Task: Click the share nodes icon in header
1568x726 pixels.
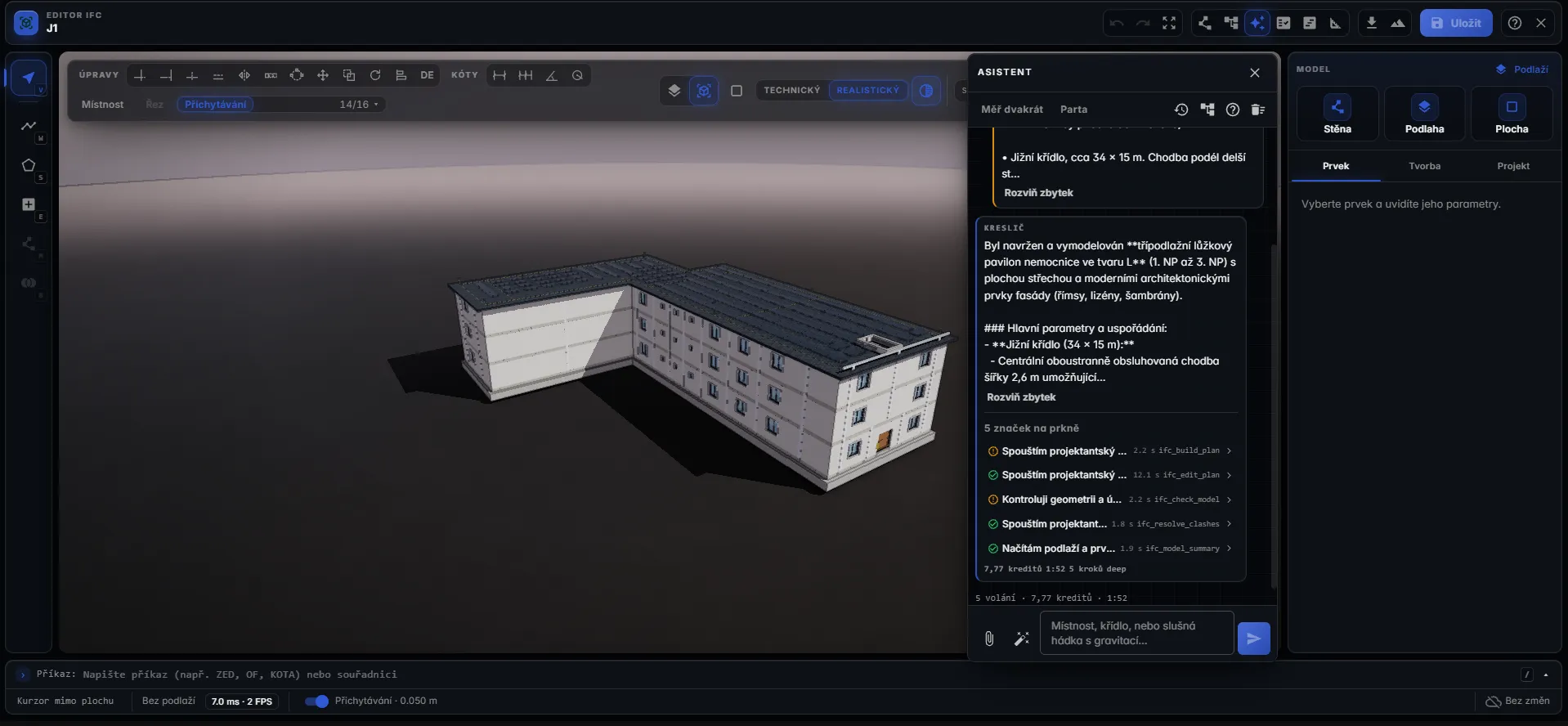Action: click(1205, 23)
